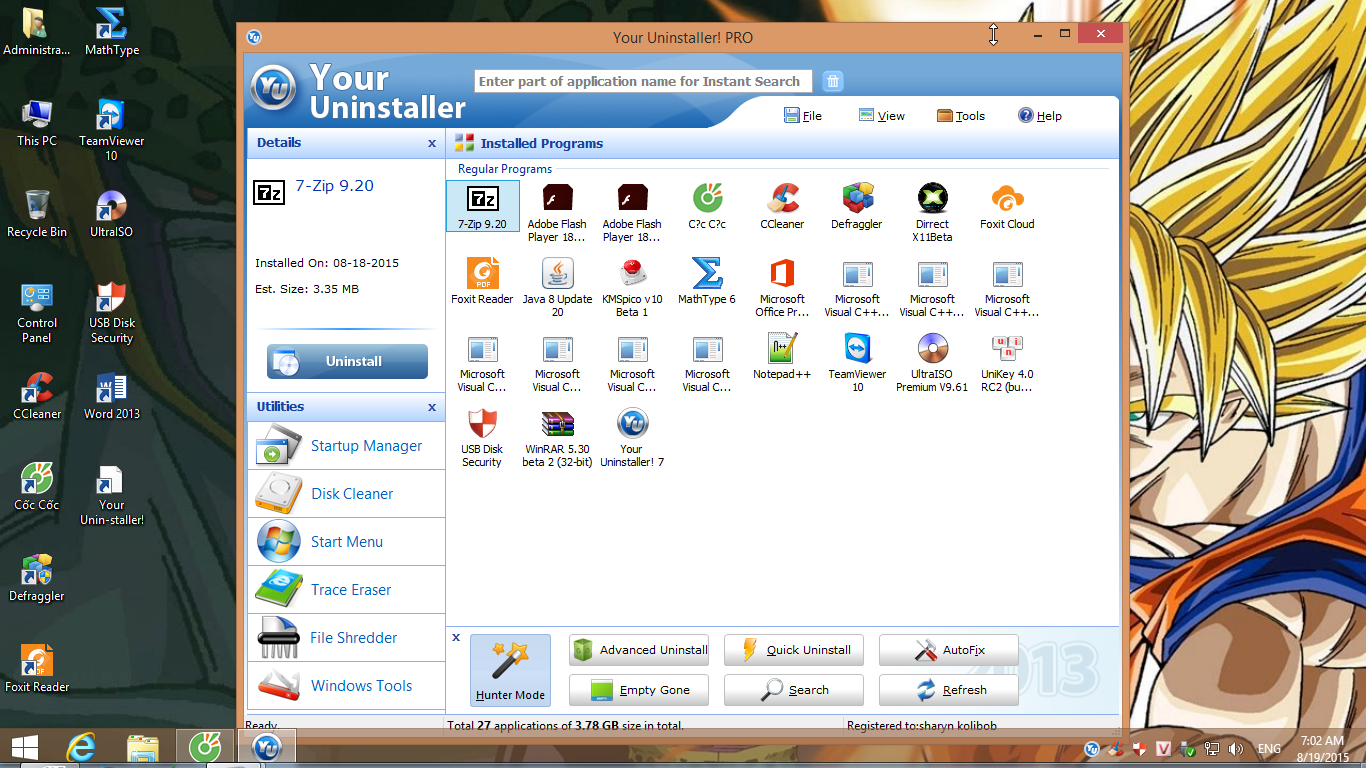
Task: Click the clear search trash icon
Action: (833, 81)
